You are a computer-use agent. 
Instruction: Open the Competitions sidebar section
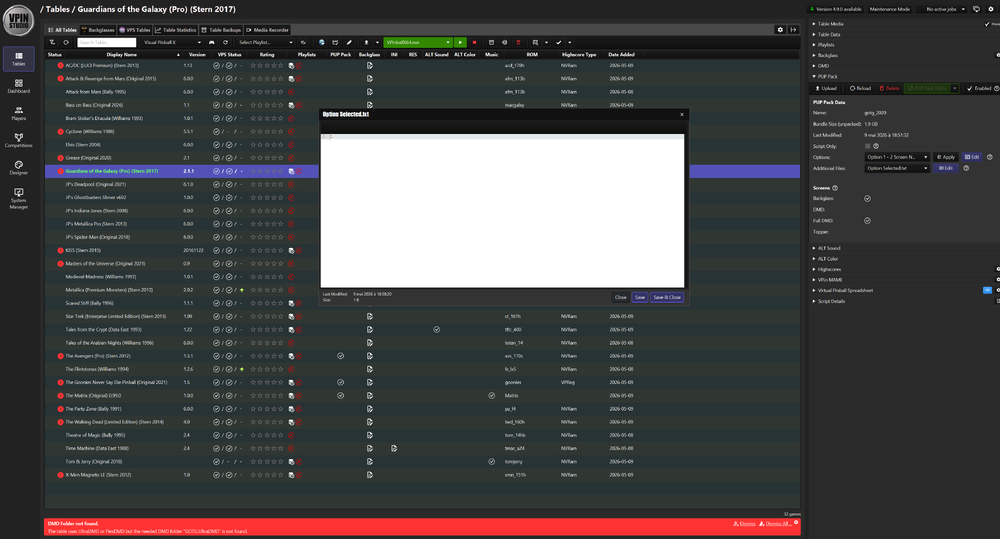click(x=18, y=140)
